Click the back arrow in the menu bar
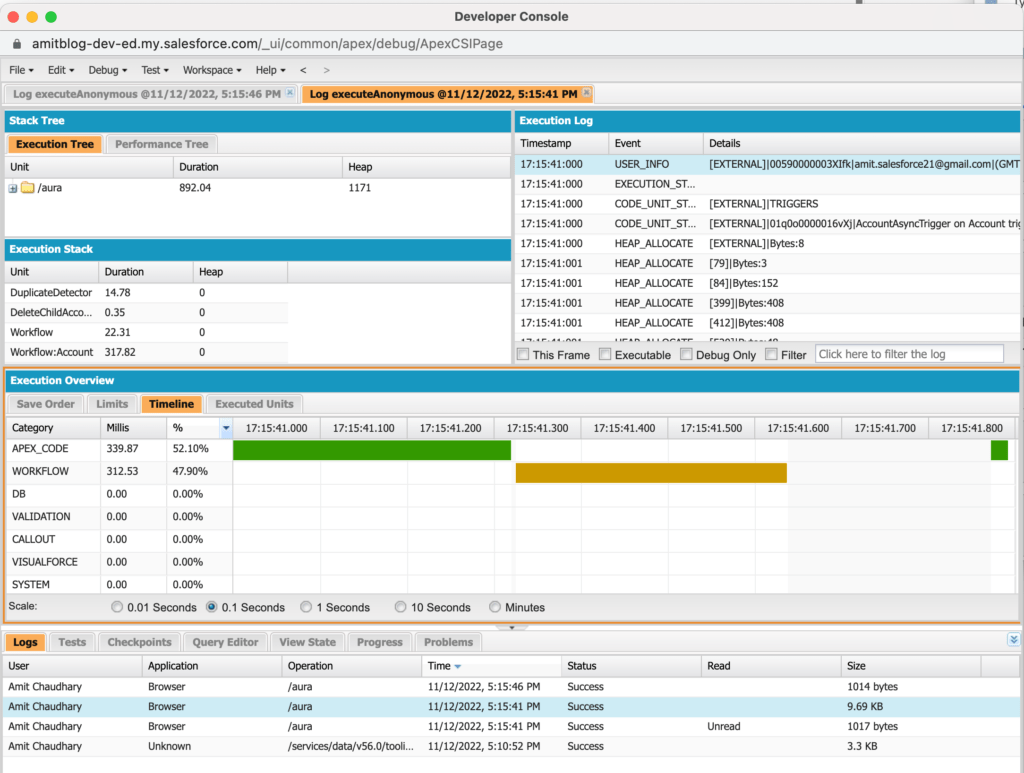Image resolution: width=1024 pixels, height=773 pixels. [303, 70]
